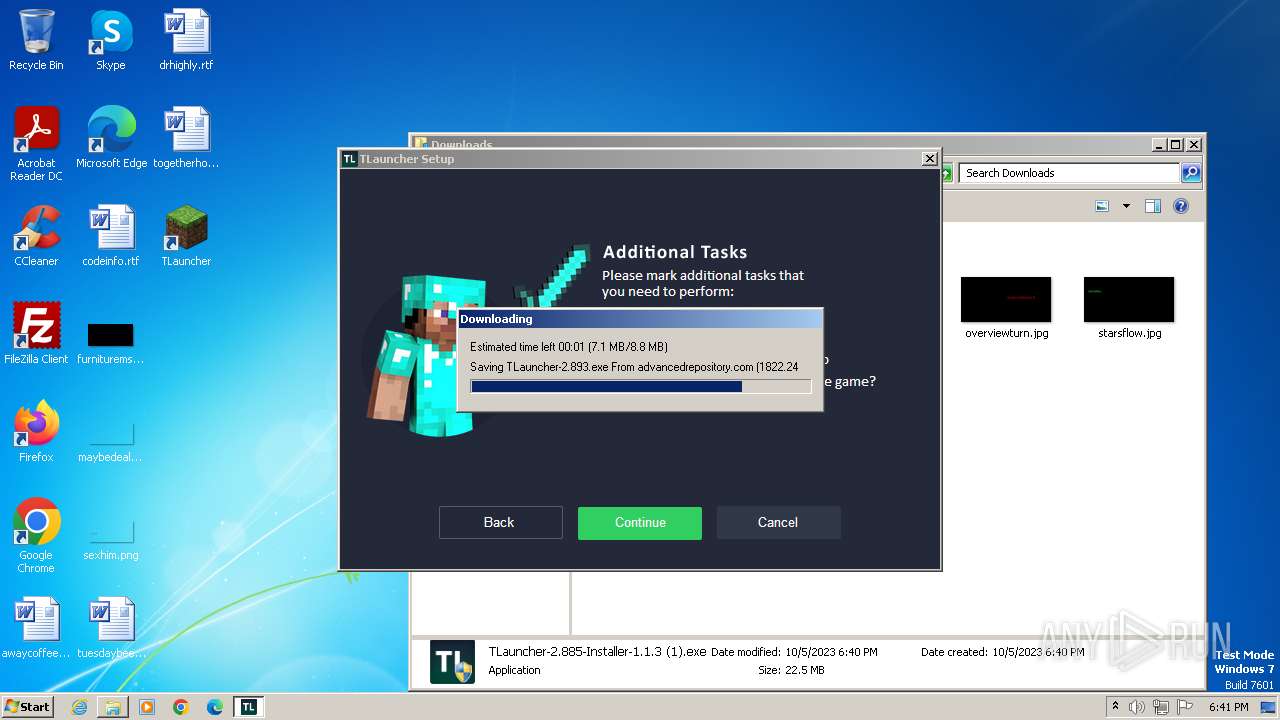Viewport: 1280px width, 720px height.
Task: Open the volume control tray icon
Action: pyautogui.click(x=1137, y=707)
